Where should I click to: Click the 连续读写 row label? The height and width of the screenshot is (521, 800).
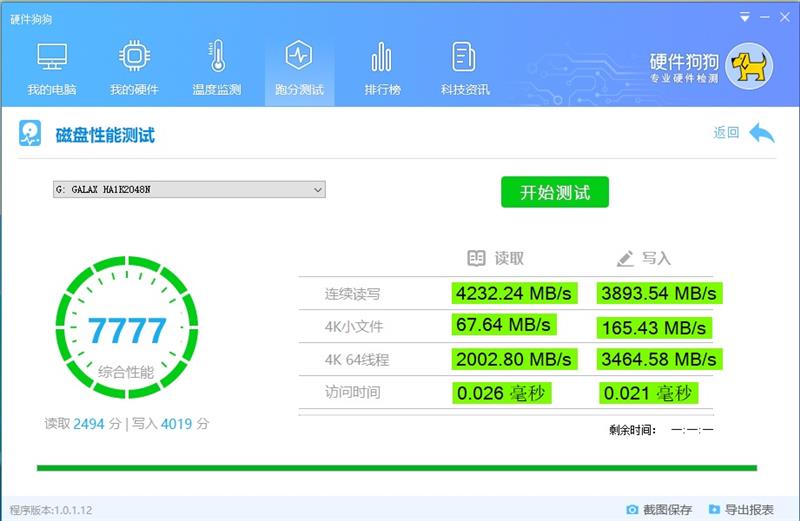pos(353,294)
